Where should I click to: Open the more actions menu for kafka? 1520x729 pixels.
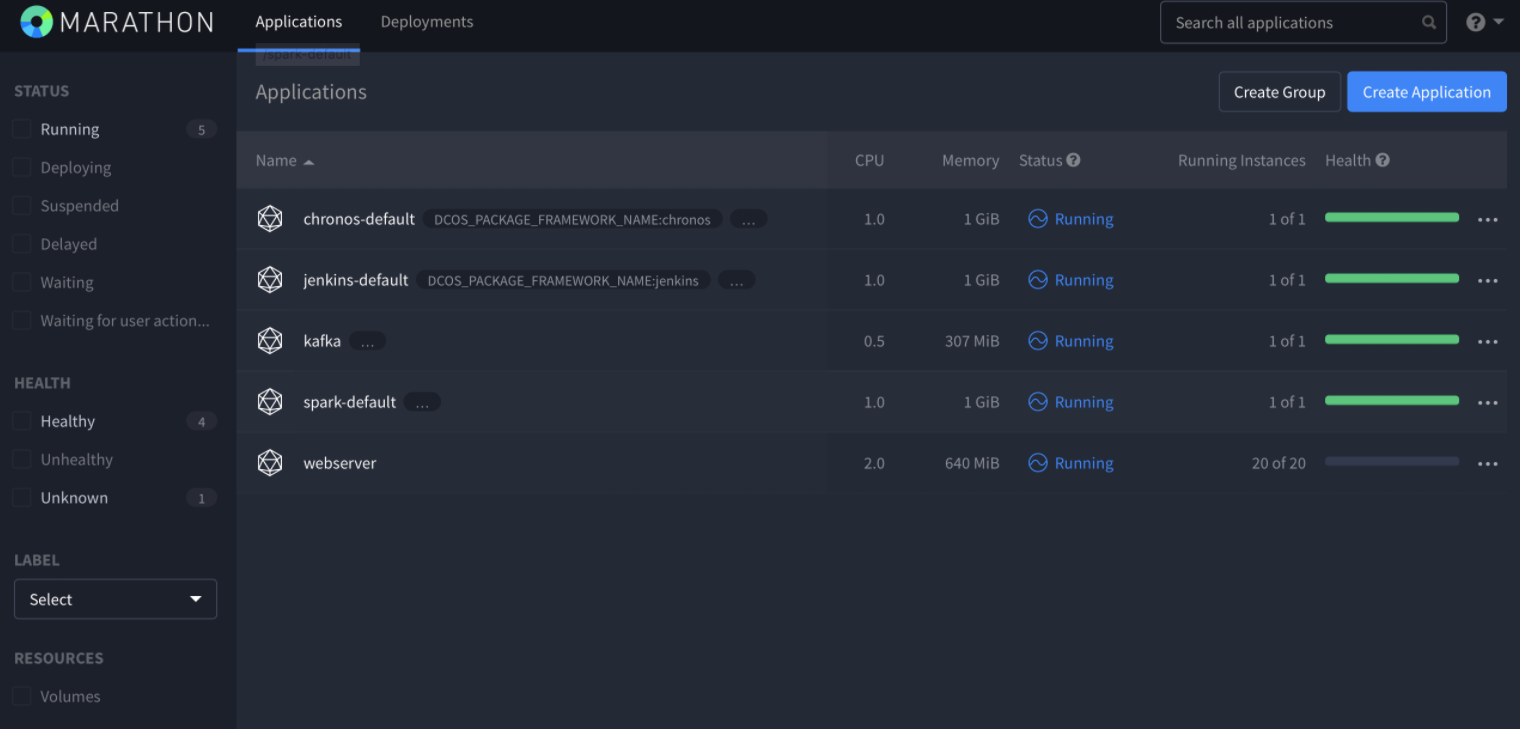pos(1488,342)
